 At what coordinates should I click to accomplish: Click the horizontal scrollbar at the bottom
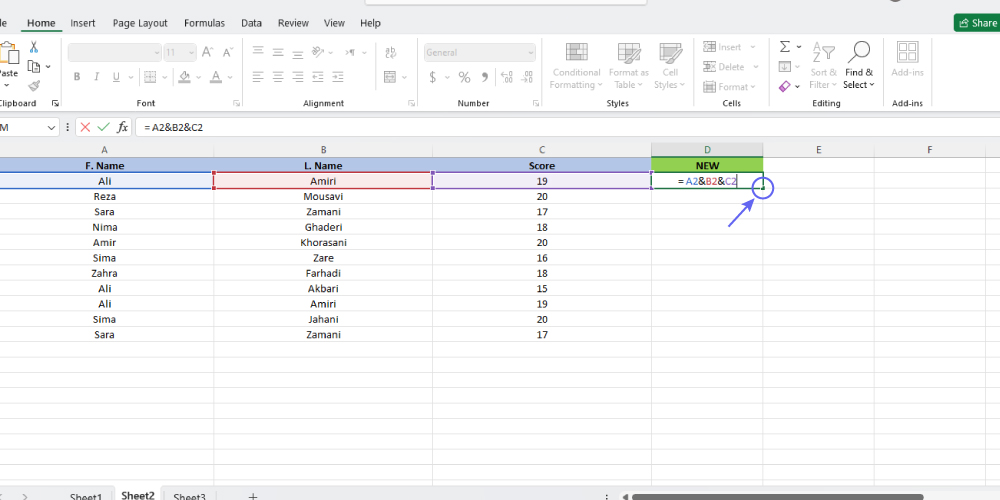tap(780, 496)
